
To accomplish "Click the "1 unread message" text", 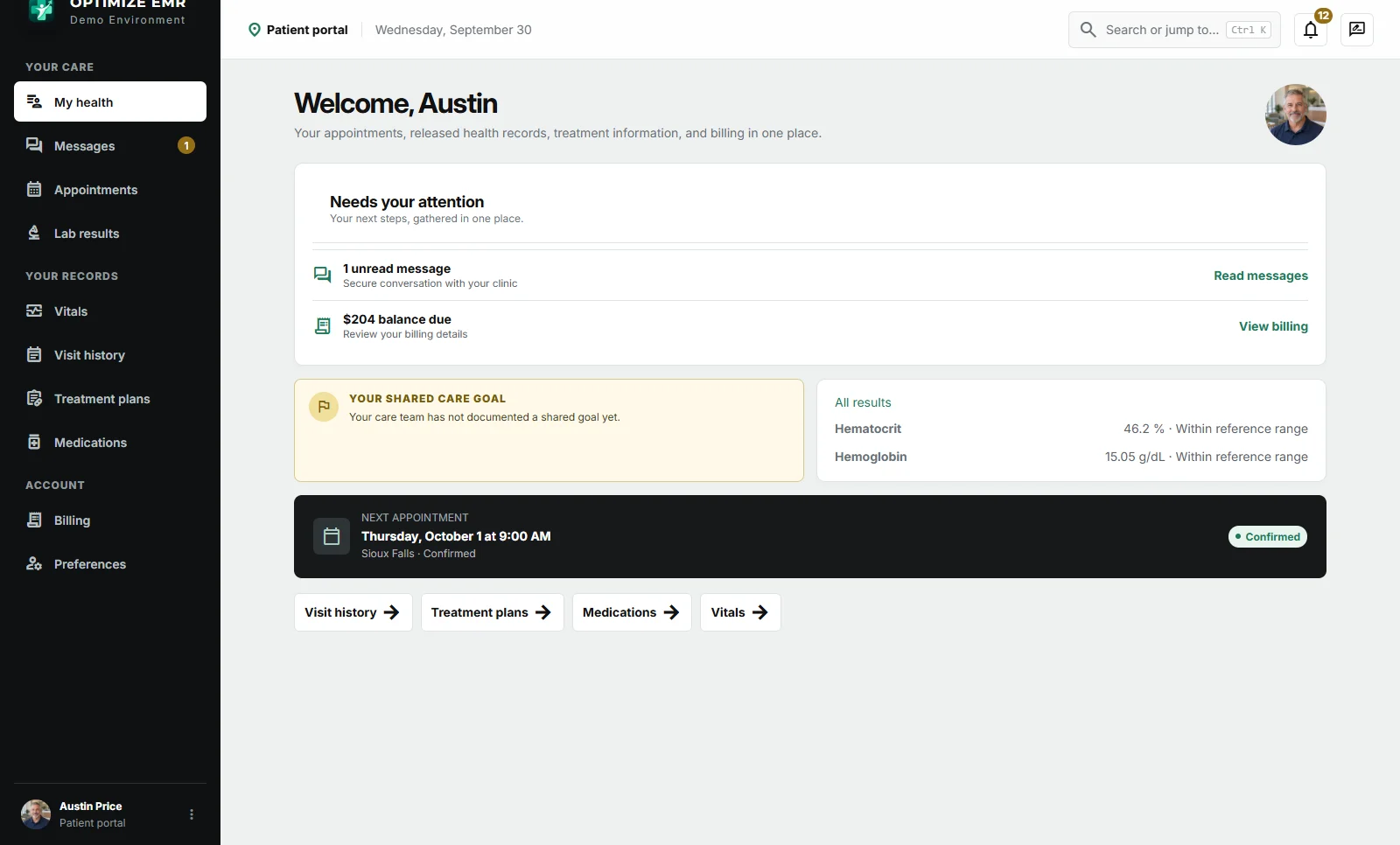I will [x=396, y=269].
